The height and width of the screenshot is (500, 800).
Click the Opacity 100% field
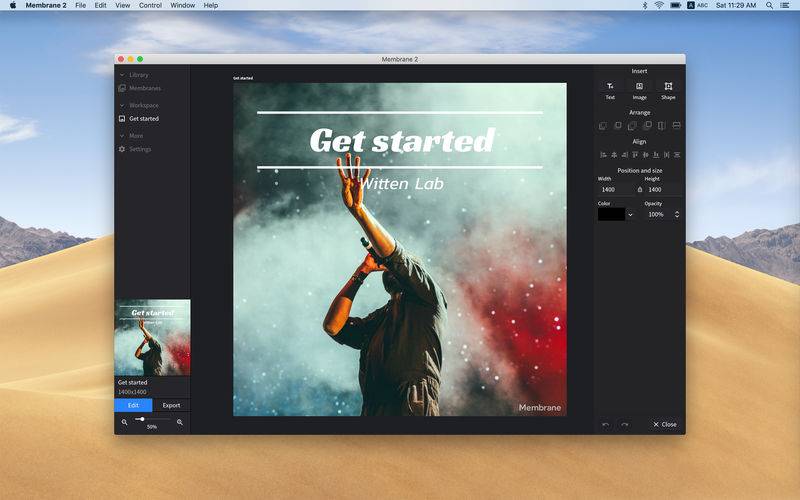(659, 214)
